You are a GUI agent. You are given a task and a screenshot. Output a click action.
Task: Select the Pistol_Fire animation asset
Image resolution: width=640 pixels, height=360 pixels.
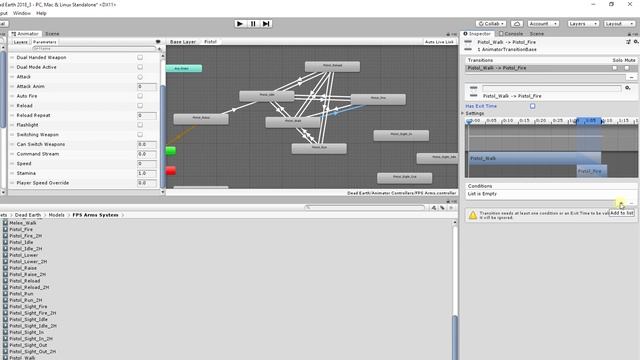21,229
